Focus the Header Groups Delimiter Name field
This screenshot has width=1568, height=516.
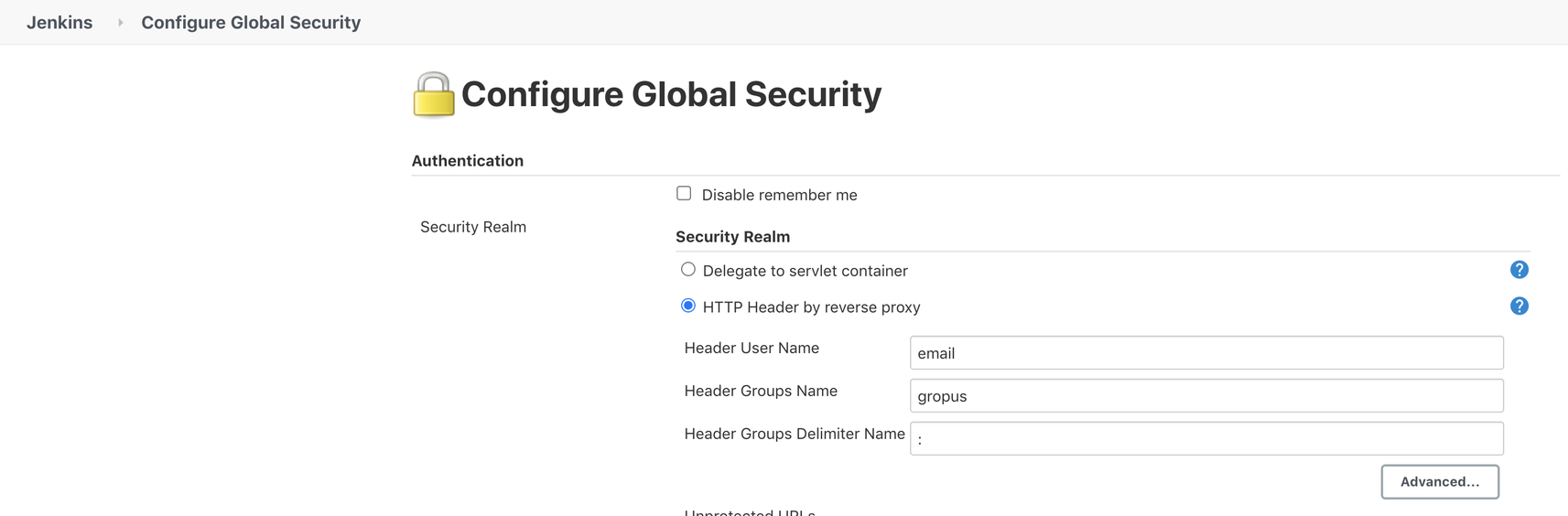tap(1206, 438)
